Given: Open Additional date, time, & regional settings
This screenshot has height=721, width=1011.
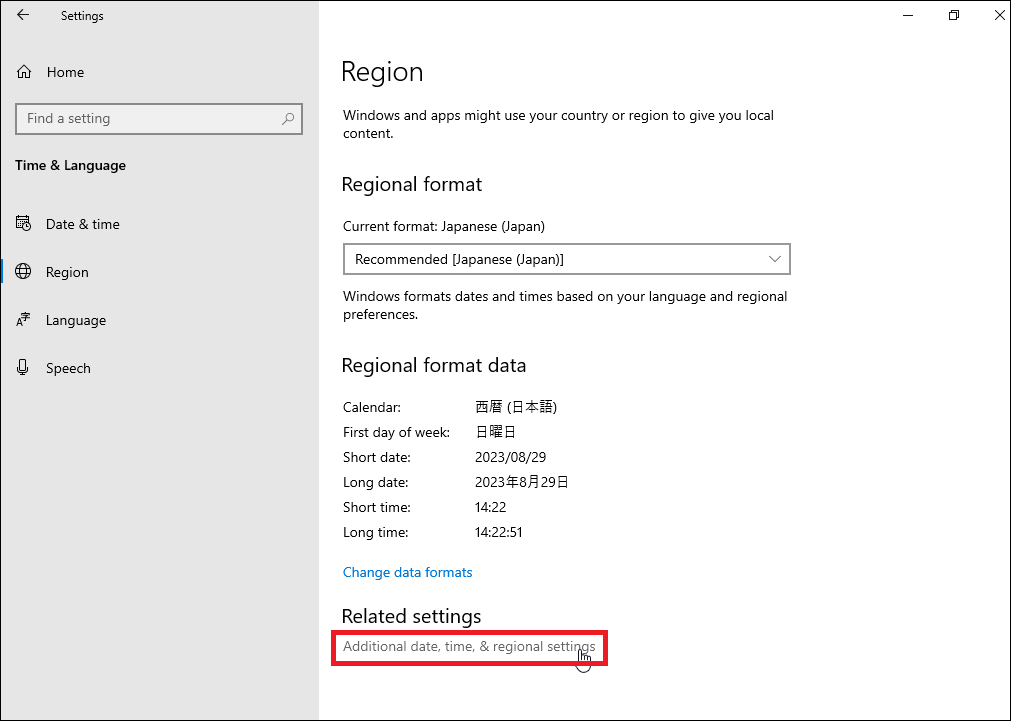Looking at the screenshot, I should 468,646.
